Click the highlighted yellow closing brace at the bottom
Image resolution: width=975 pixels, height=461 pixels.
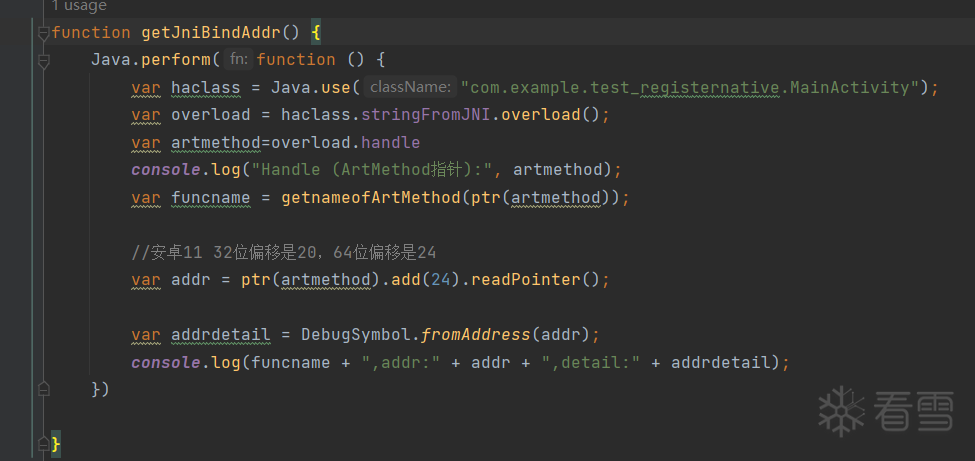click(x=55, y=444)
